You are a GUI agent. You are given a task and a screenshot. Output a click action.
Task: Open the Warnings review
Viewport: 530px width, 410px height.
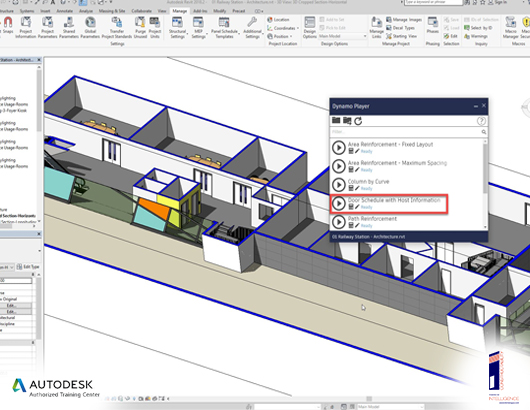click(x=476, y=36)
